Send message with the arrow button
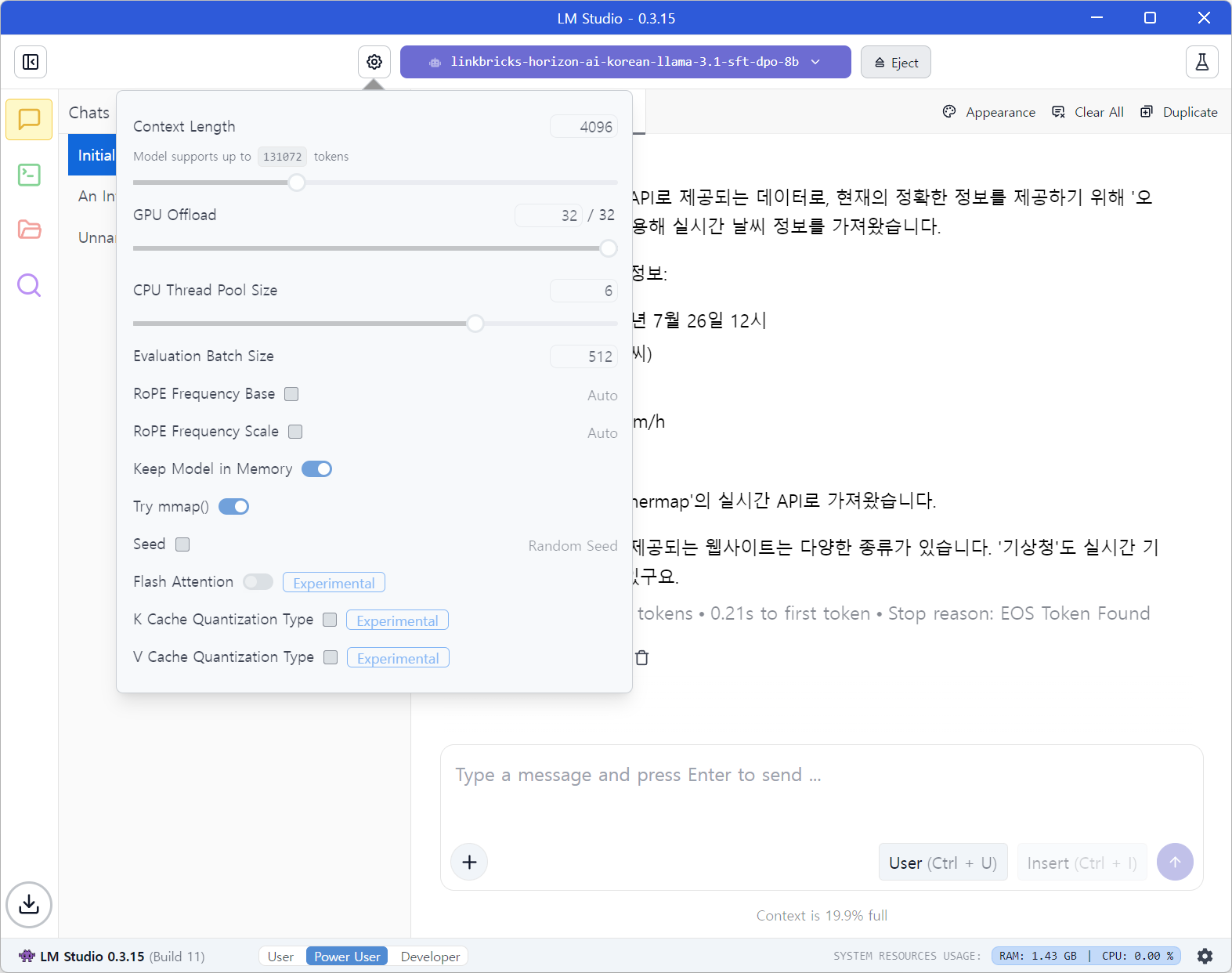The height and width of the screenshot is (973, 1232). click(1175, 862)
